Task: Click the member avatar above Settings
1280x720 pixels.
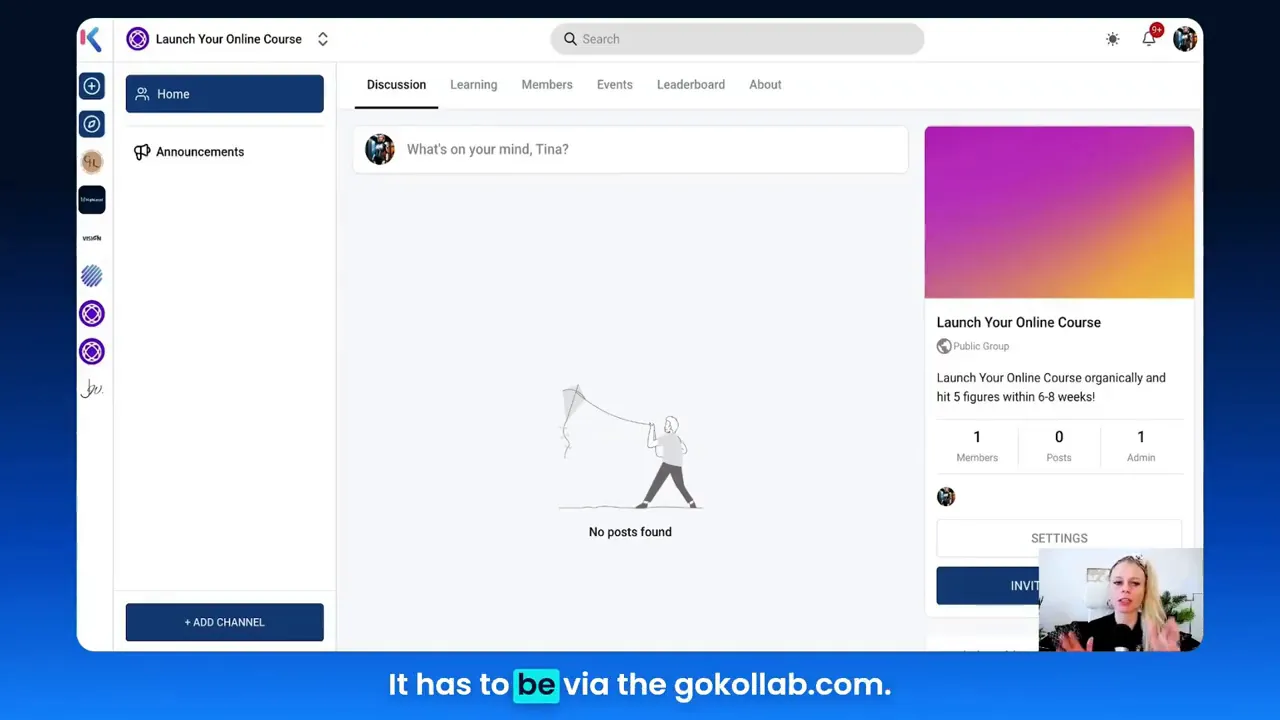Action: (x=946, y=497)
